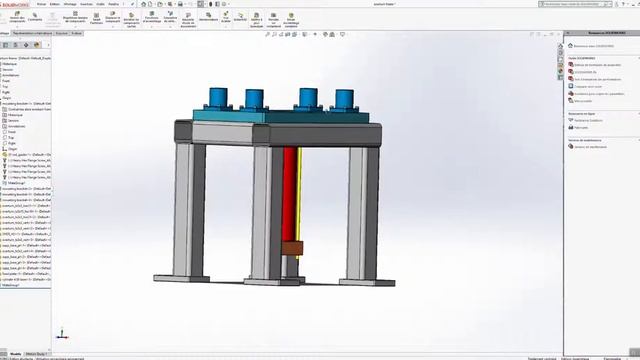Toggle large assembly mode in the ribbon
640x360 pixels.
tap(291, 20)
